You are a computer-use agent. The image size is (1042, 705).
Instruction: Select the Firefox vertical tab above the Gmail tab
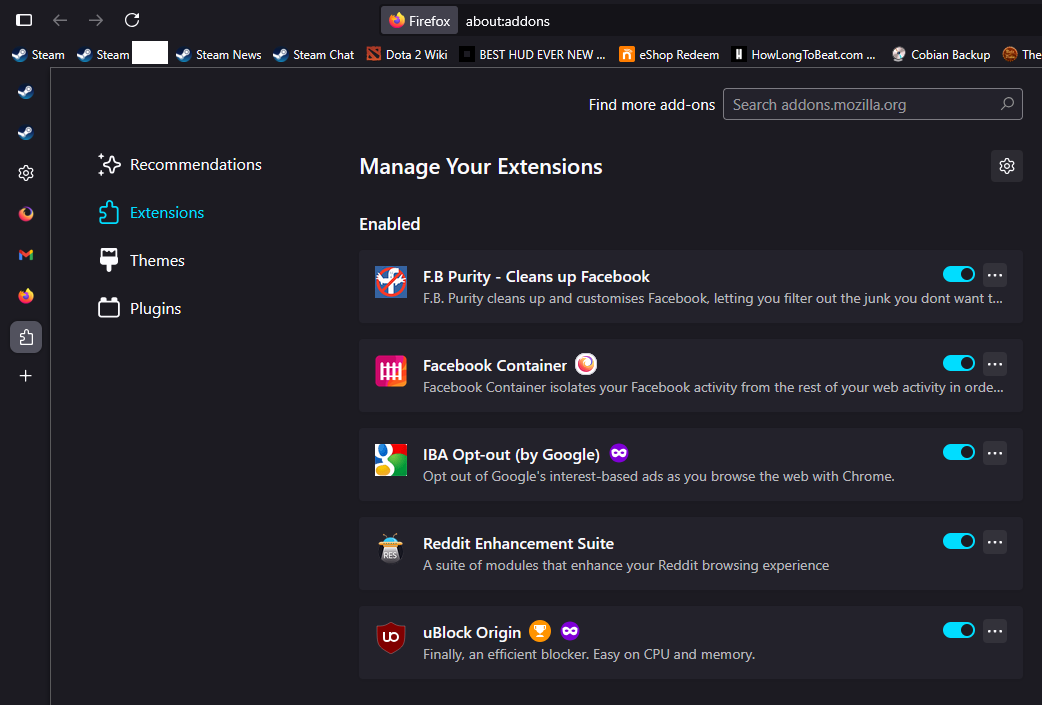(x=26, y=213)
